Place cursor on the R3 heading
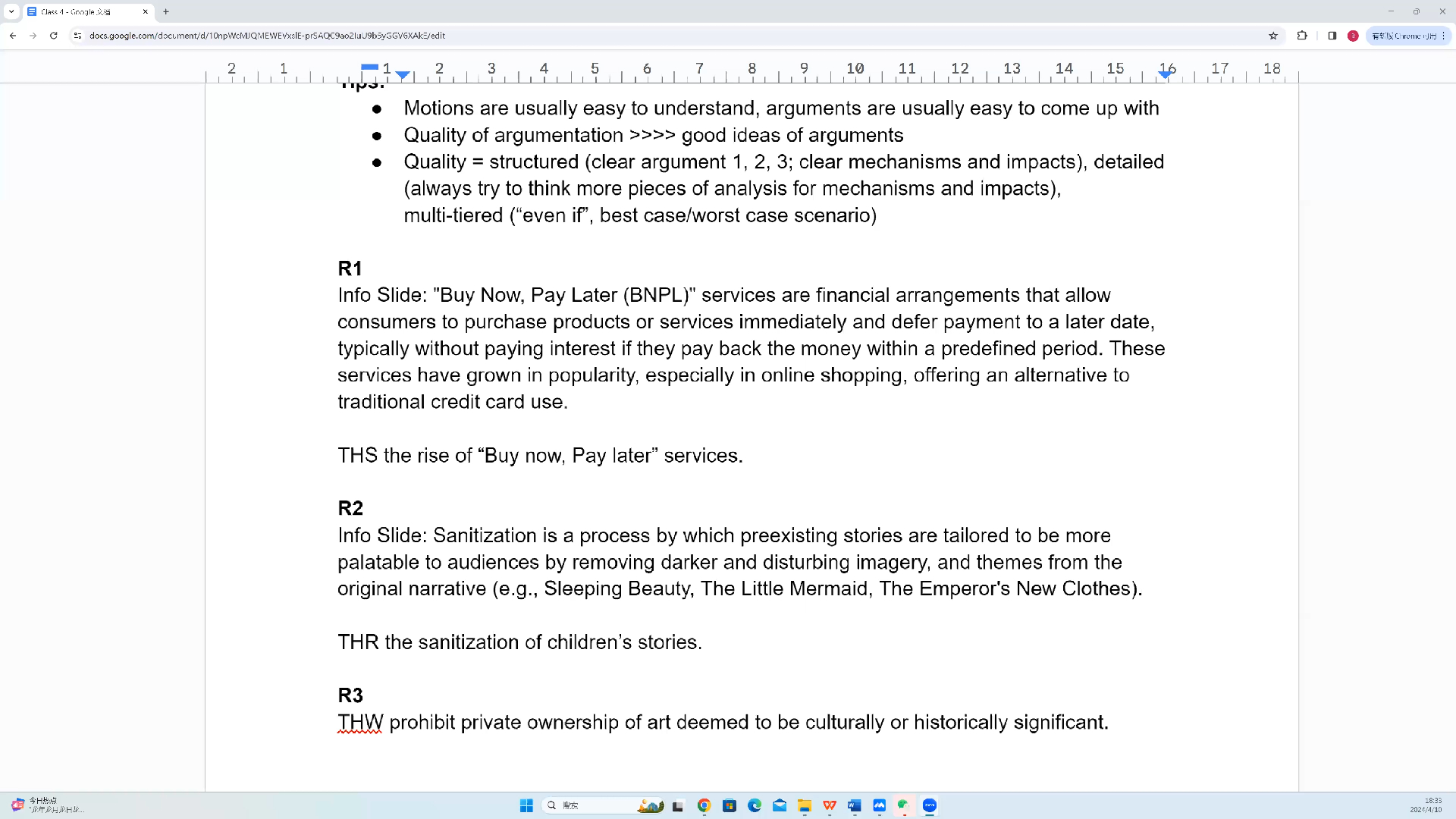The image size is (1456, 819). click(x=350, y=695)
